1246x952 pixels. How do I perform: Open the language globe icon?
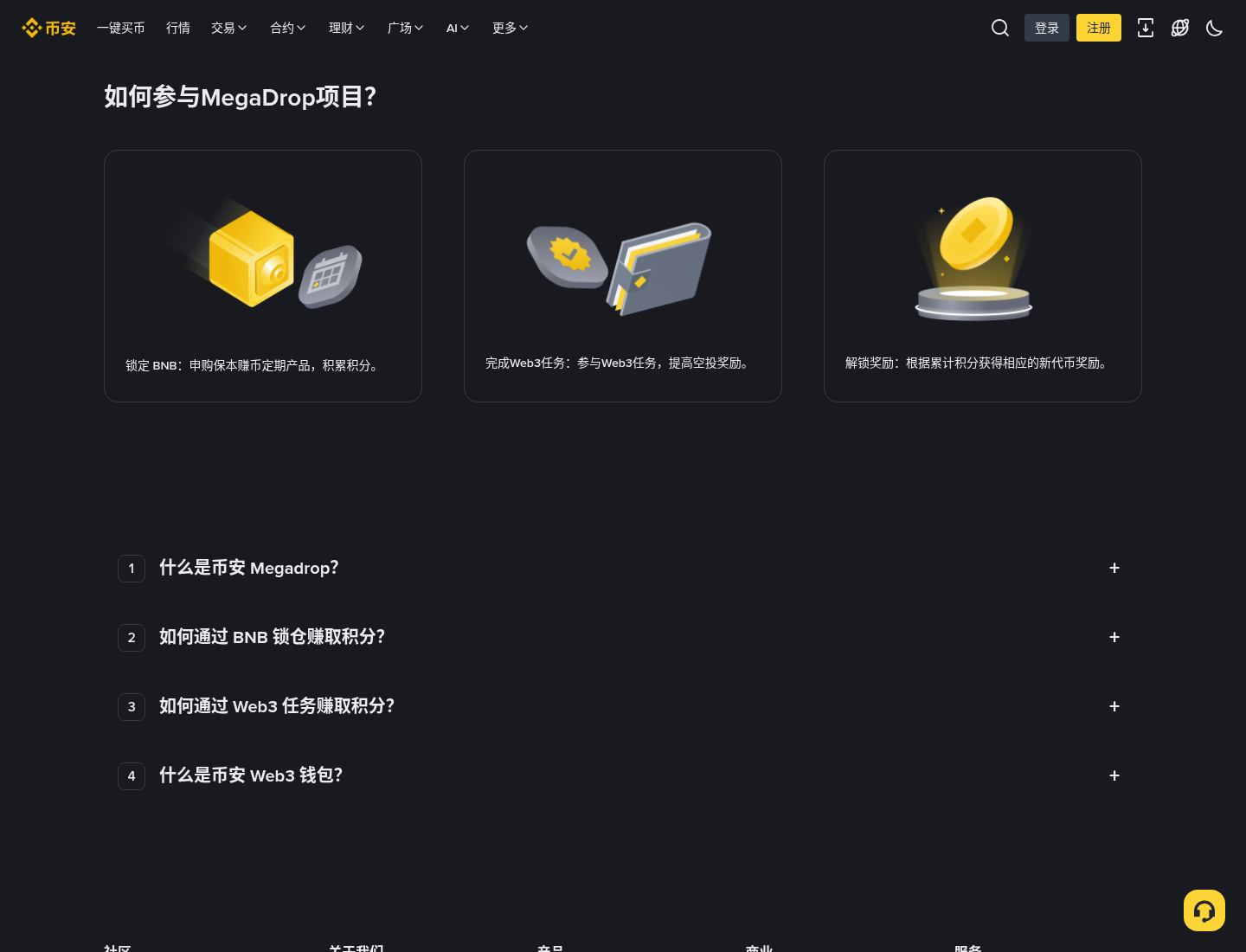(x=1180, y=28)
